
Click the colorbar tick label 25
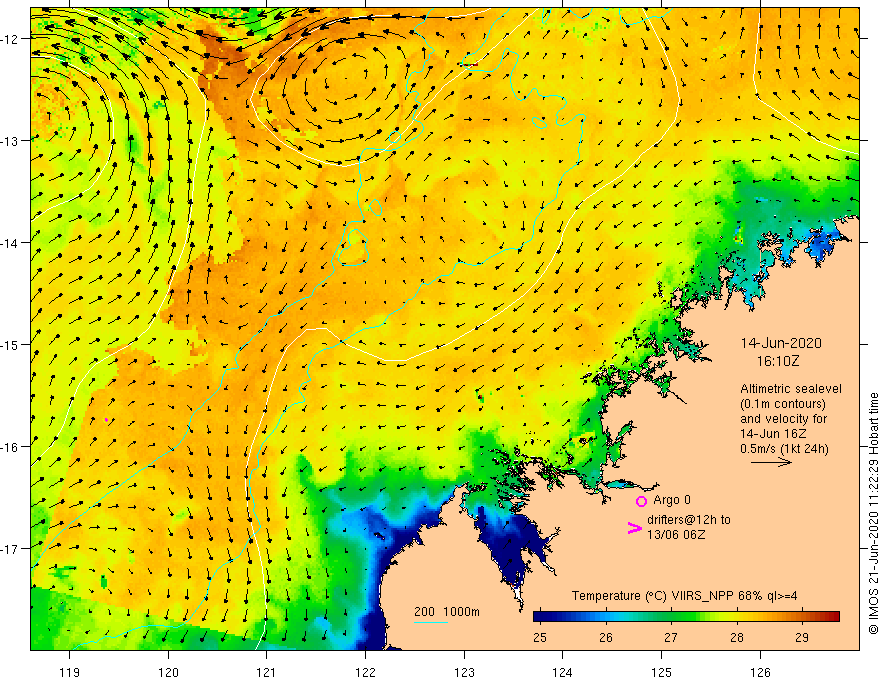[x=540, y=637]
